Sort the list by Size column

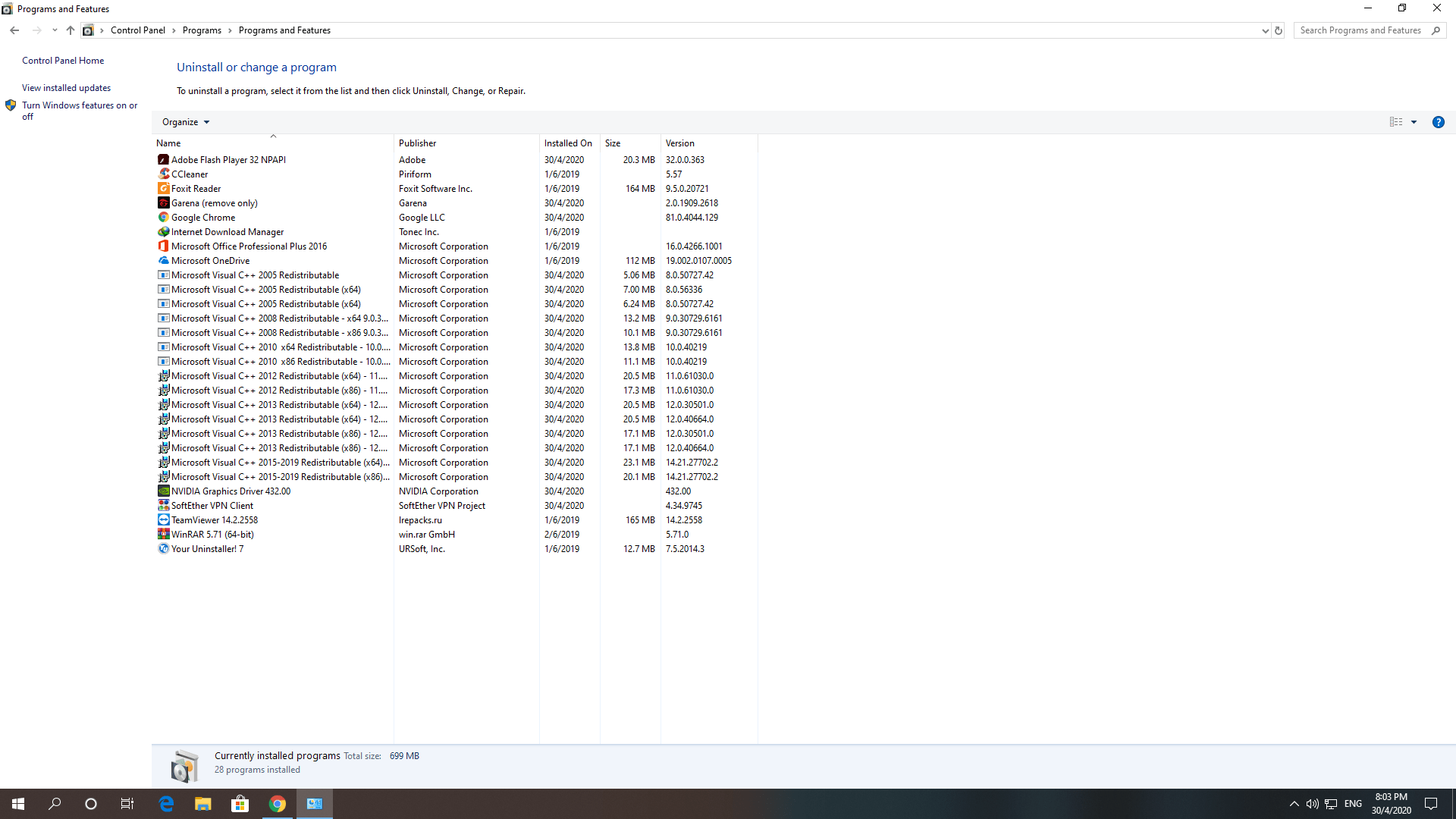(x=630, y=143)
